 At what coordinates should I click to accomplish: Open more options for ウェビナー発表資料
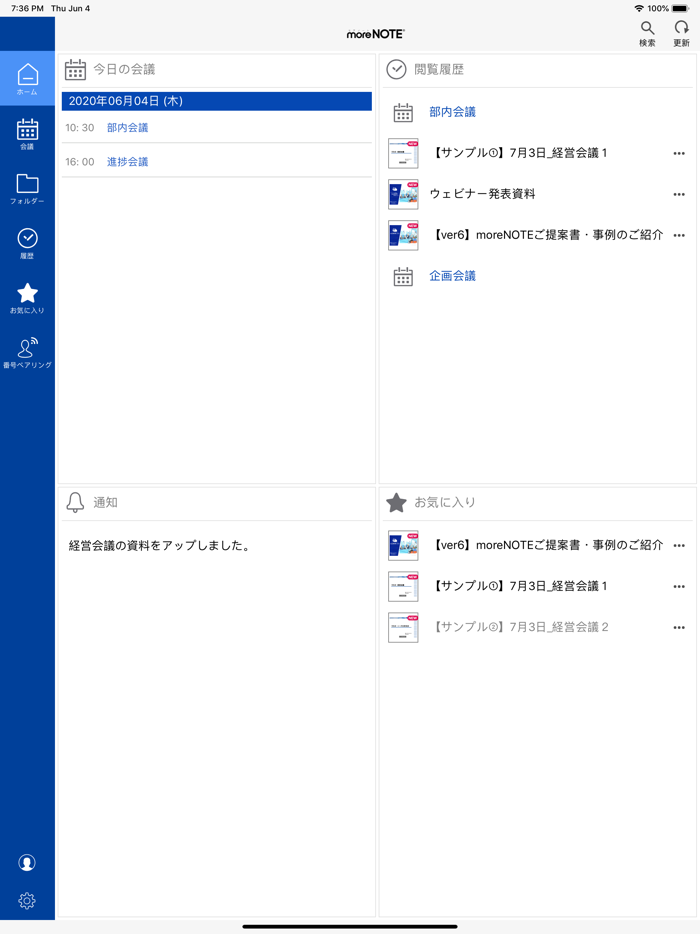[x=679, y=194]
